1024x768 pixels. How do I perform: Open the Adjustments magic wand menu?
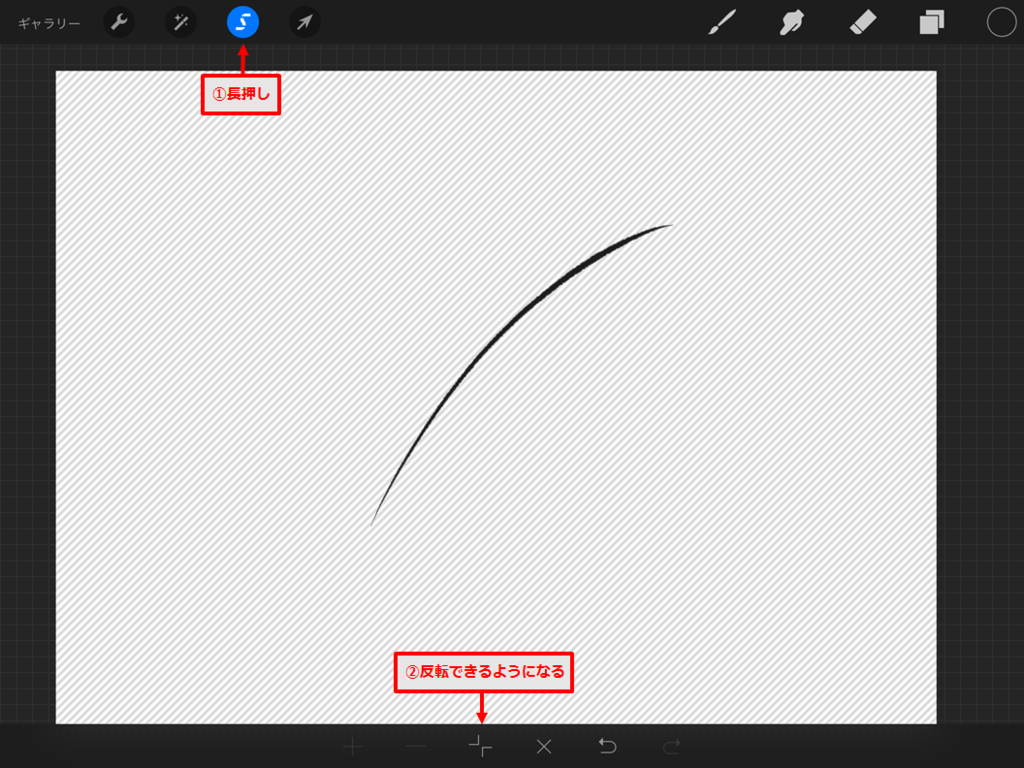coord(181,22)
